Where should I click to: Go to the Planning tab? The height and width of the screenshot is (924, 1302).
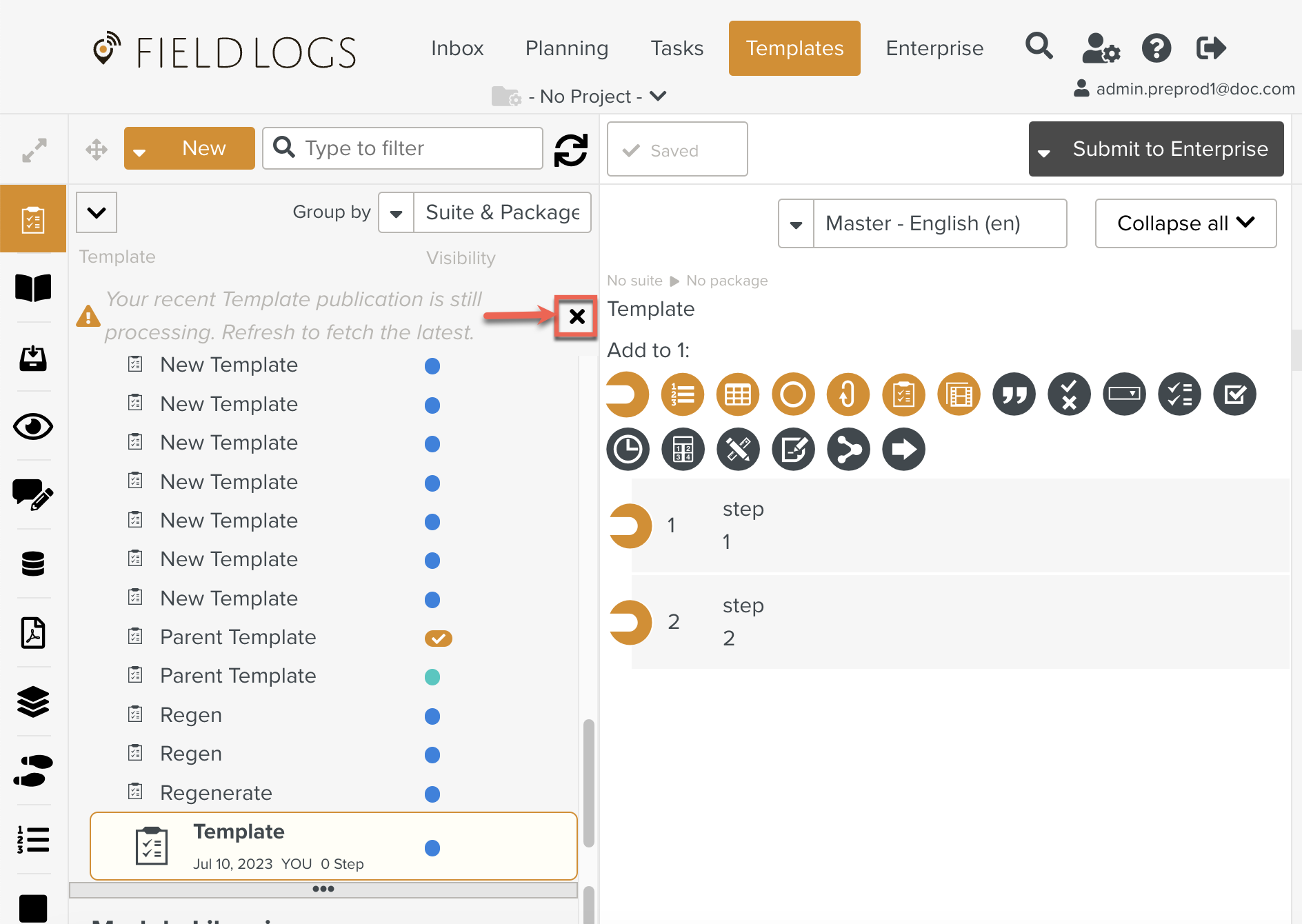point(566,48)
